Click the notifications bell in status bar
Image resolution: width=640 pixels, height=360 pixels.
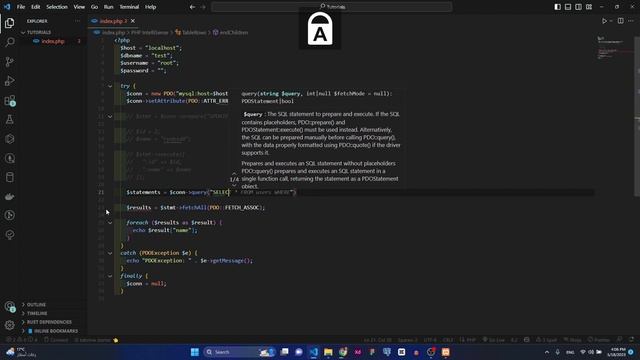631,340
